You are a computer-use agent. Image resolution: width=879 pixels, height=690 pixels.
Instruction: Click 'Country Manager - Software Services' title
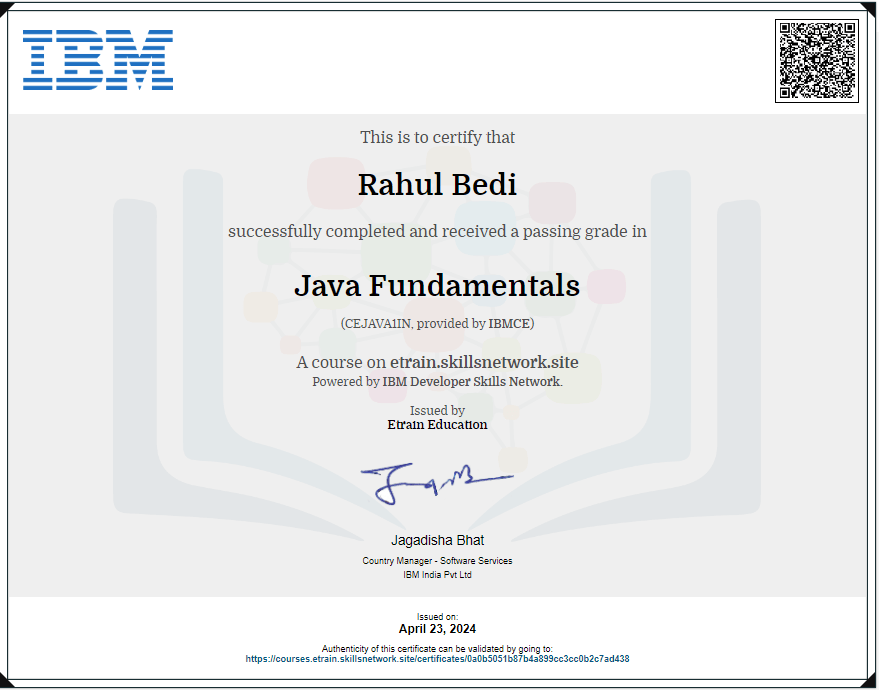tap(437, 561)
